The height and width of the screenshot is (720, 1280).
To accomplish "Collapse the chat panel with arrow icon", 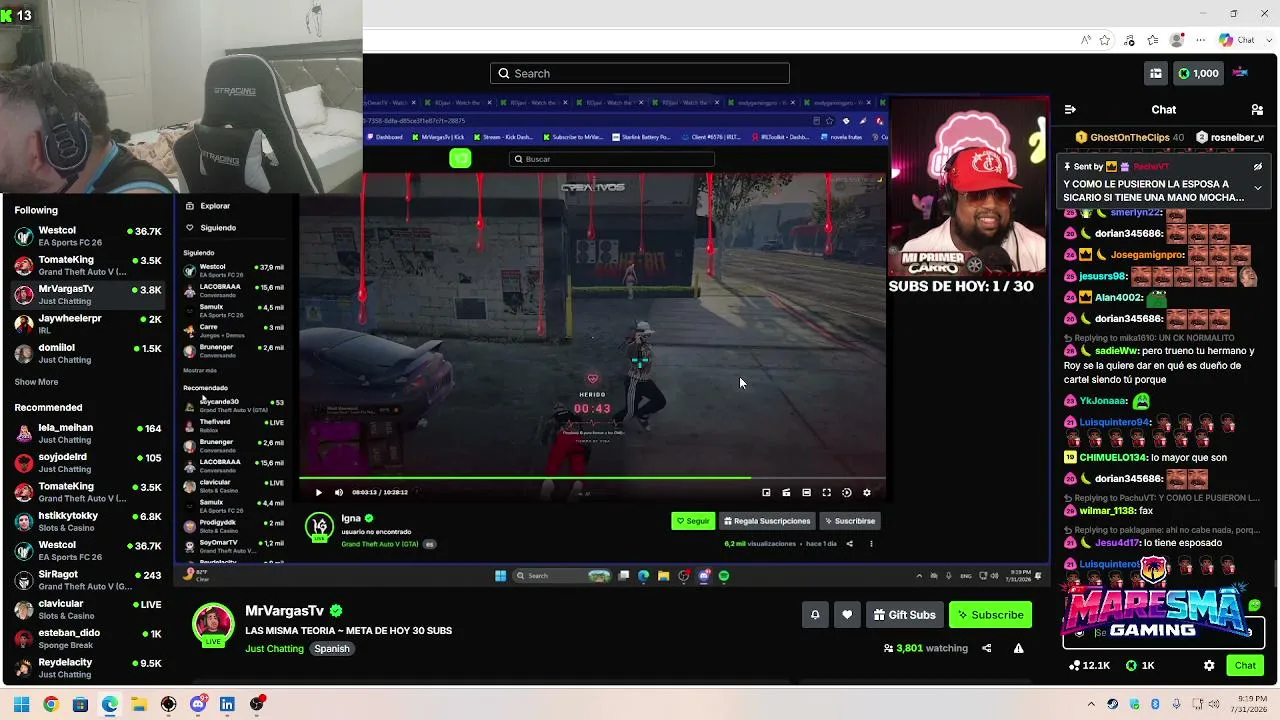I will point(1070,109).
